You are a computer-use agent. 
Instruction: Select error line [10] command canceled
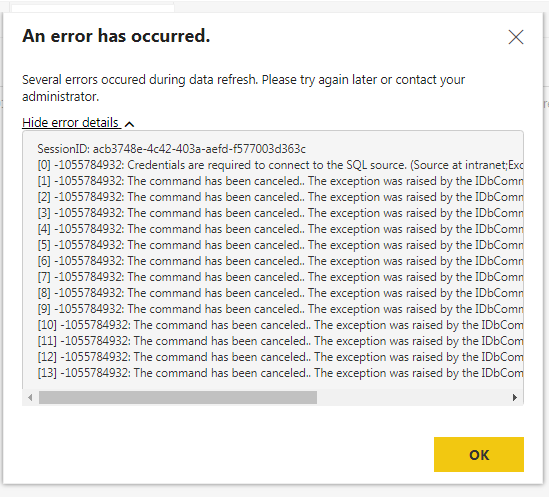(x=280, y=325)
